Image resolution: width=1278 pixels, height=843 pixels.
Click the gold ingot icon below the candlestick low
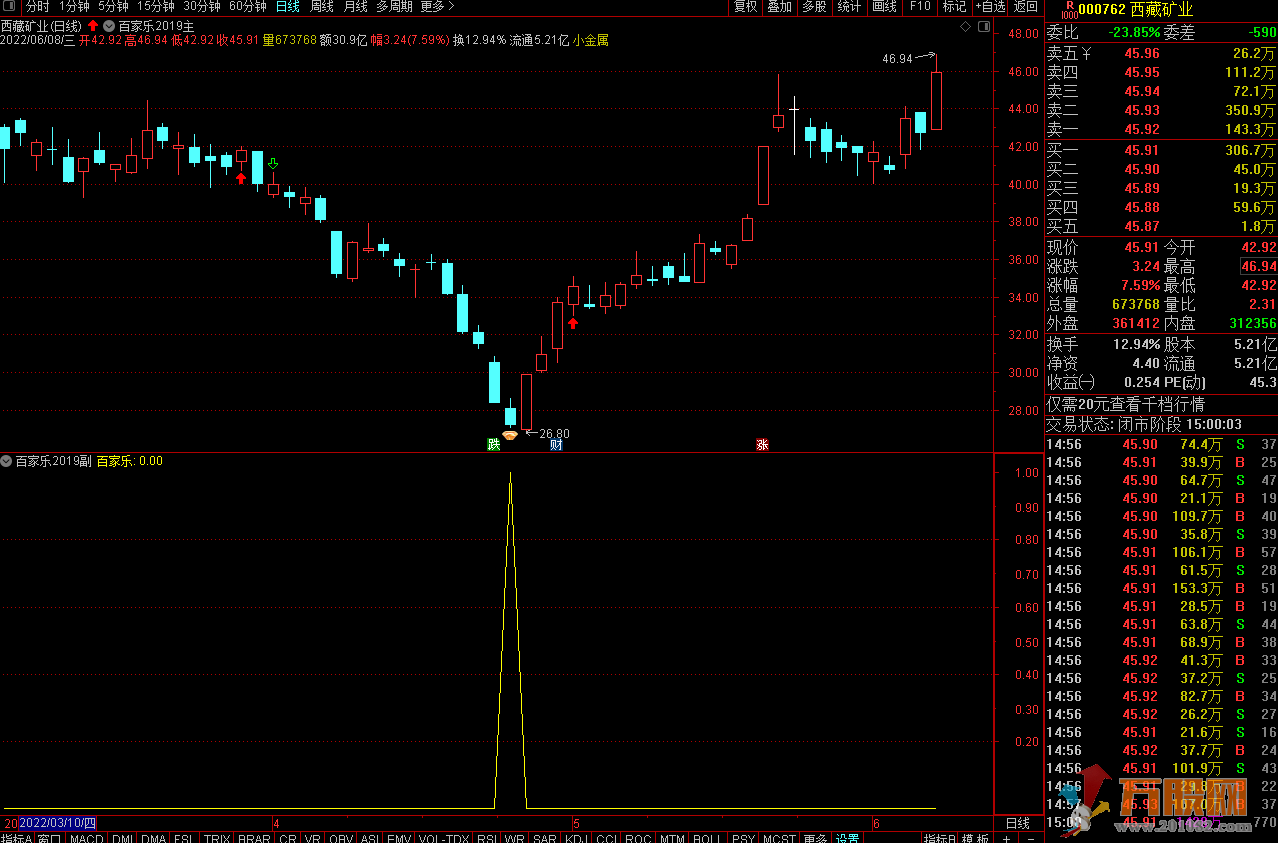point(510,434)
